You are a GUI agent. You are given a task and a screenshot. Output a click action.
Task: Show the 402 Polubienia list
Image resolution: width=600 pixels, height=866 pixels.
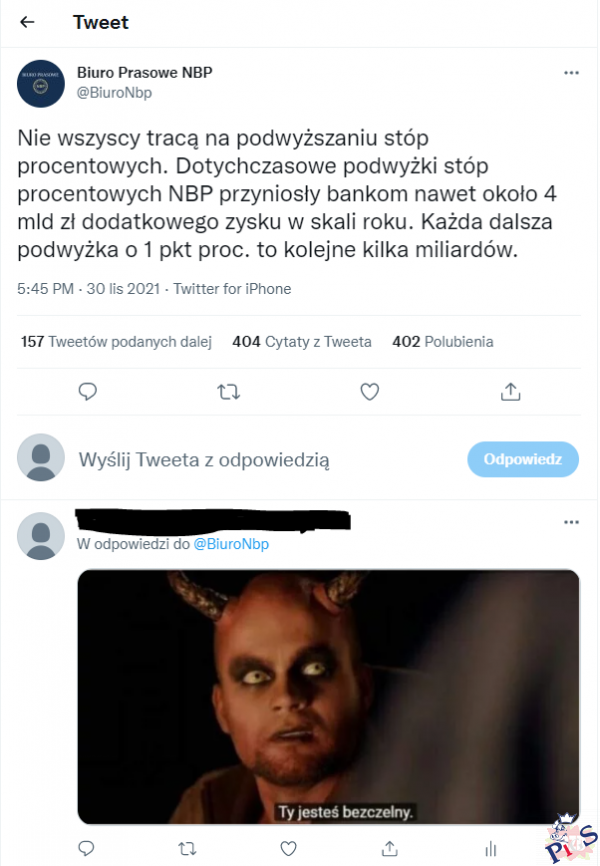point(443,342)
